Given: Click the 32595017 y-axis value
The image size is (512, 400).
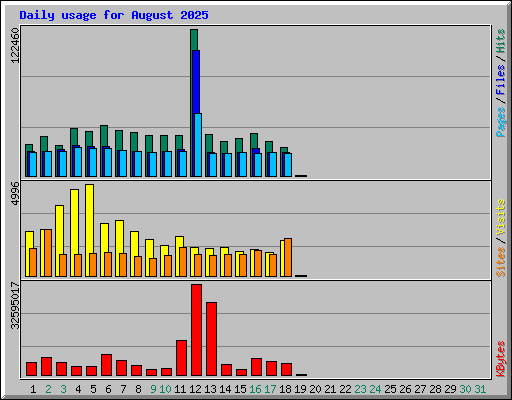Looking at the screenshot, I should click(x=15, y=305).
